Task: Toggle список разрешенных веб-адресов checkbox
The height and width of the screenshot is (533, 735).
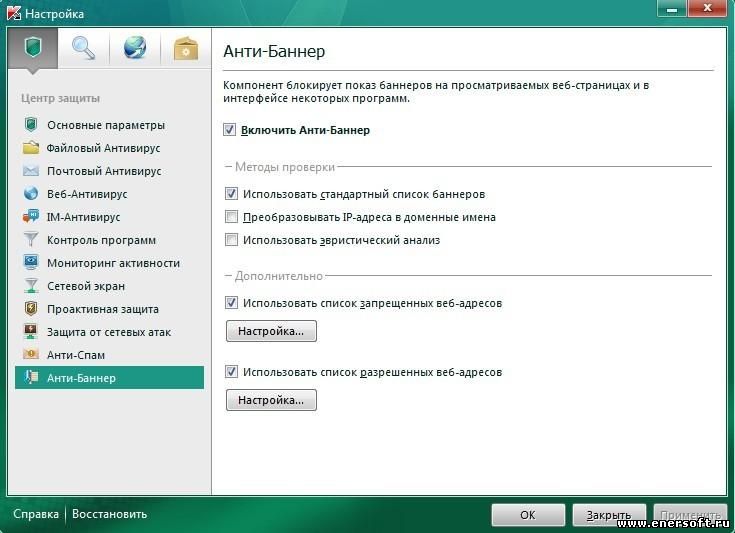Action: click(231, 372)
